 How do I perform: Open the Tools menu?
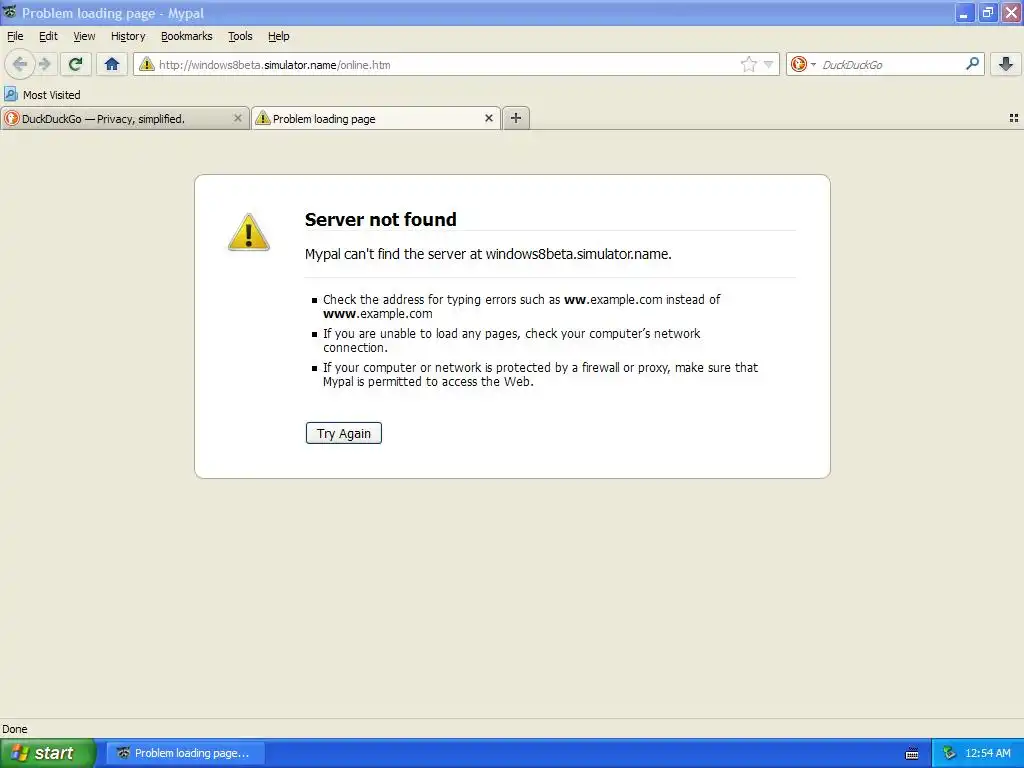click(x=240, y=36)
